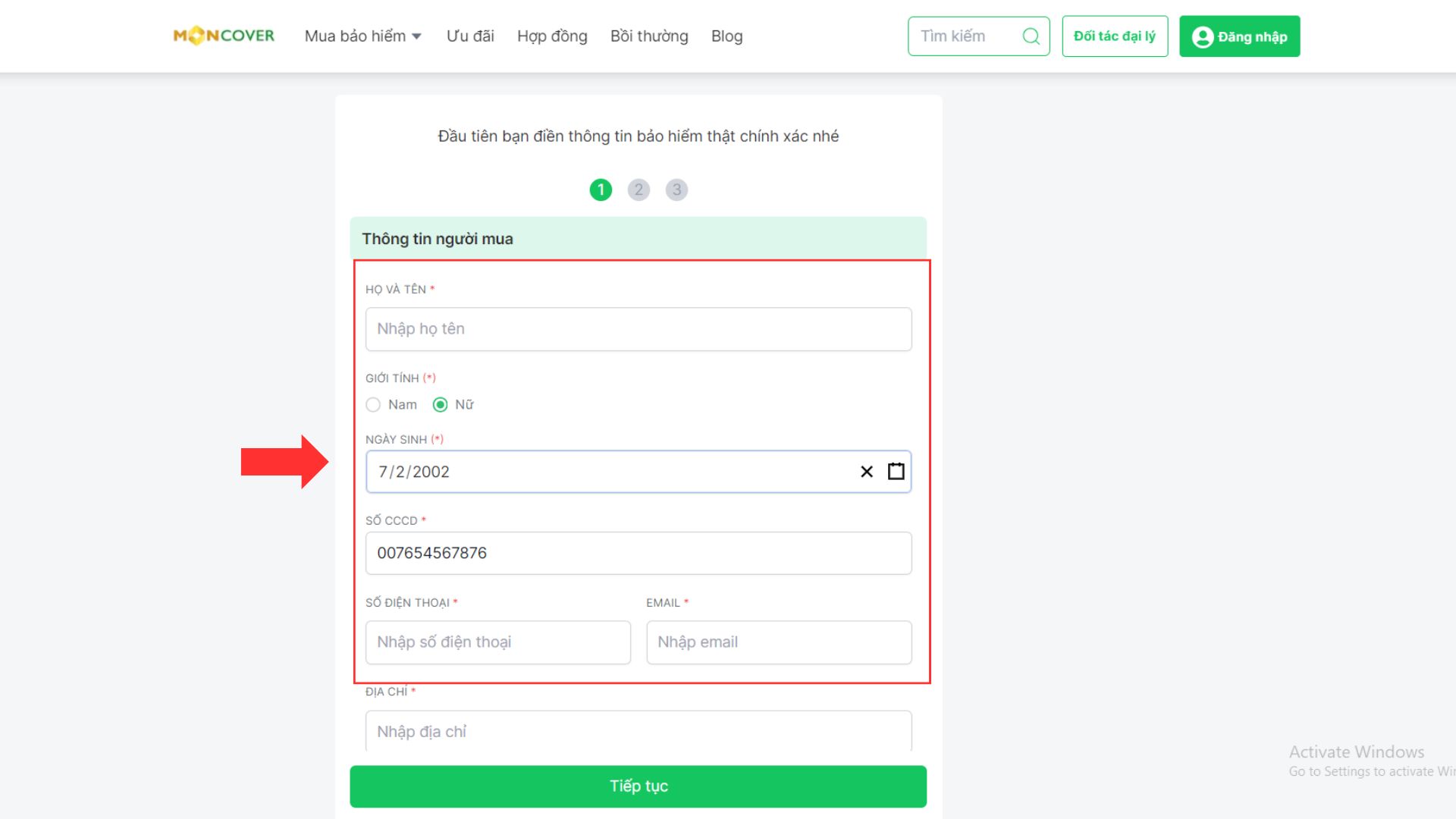Viewport: 1456px width, 819px height.
Task: Go to step 1 indicator
Action: tap(601, 190)
